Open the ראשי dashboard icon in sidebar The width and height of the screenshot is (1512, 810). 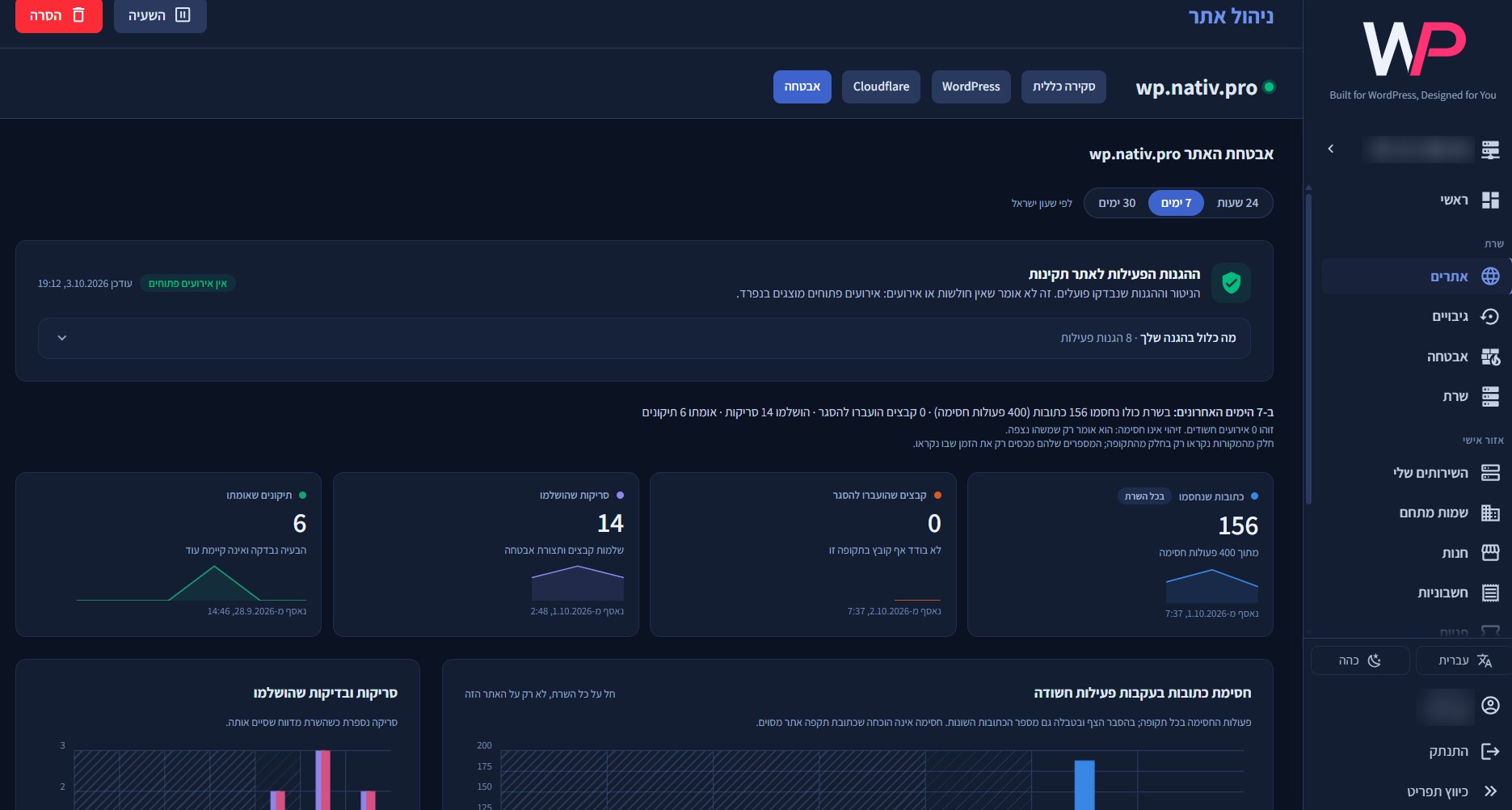(1490, 200)
